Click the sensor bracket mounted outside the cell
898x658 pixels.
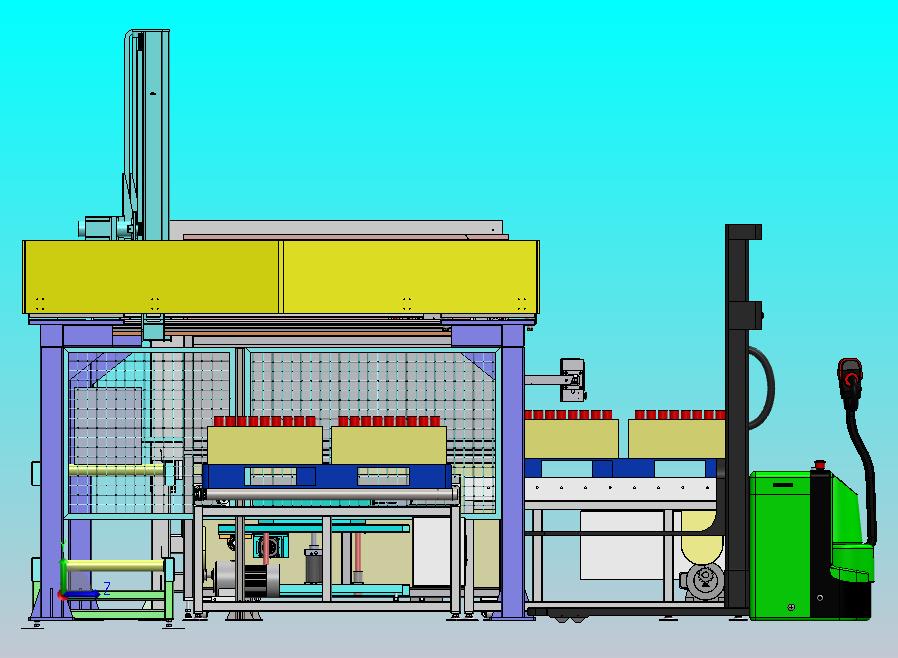[x=572, y=380]
